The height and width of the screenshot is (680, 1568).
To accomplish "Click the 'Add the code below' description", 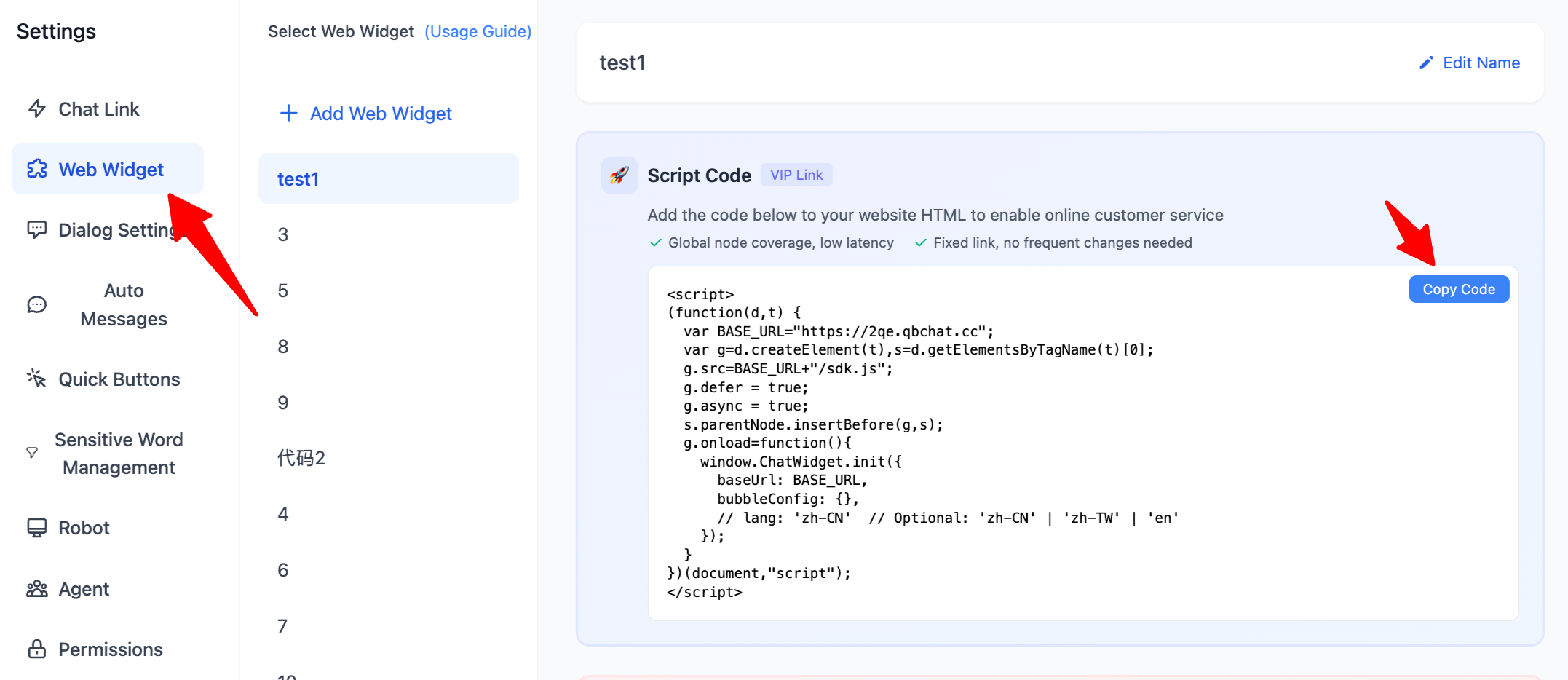I will (x=935, y=215).
